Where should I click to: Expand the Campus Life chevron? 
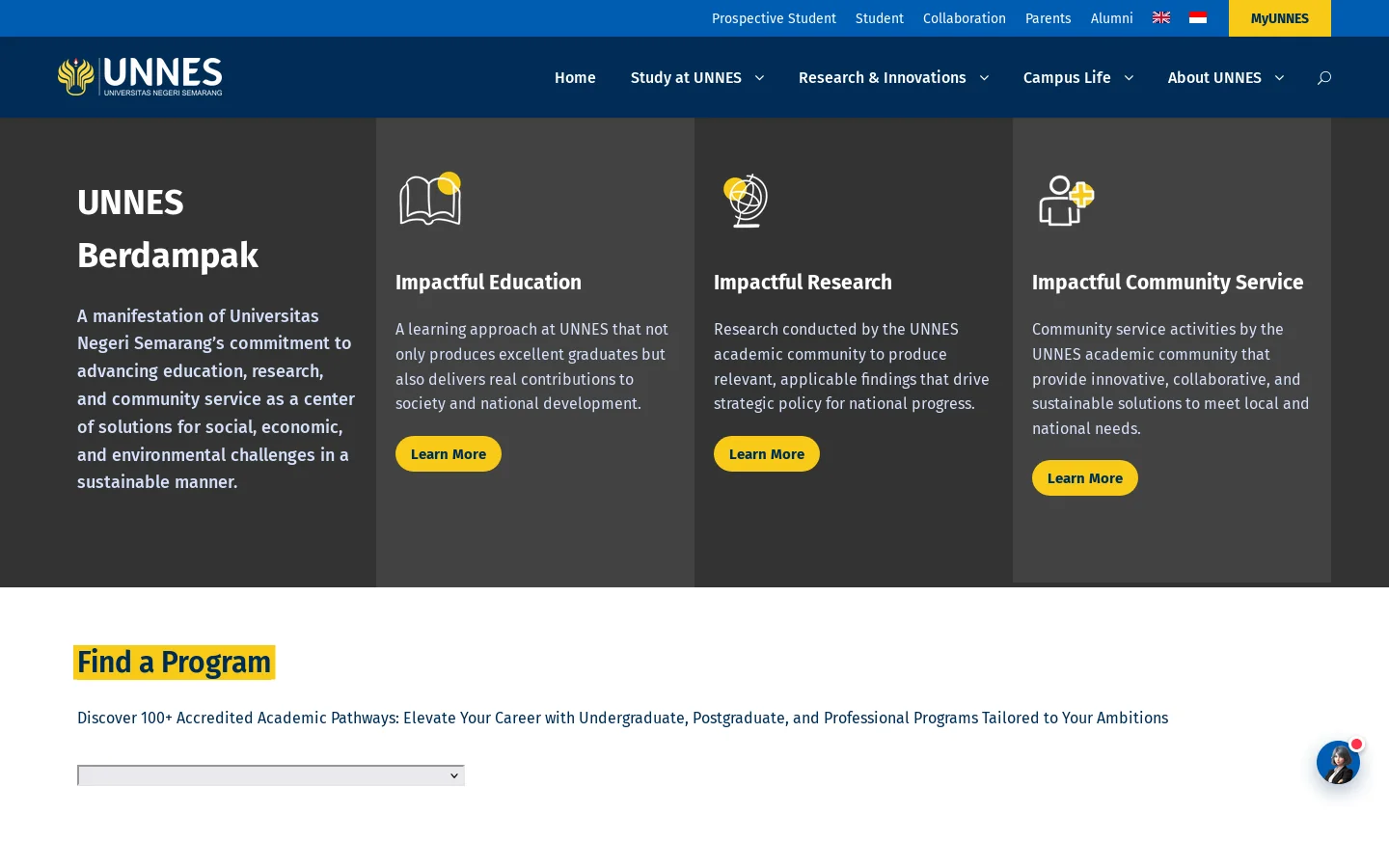point(1129,78)
